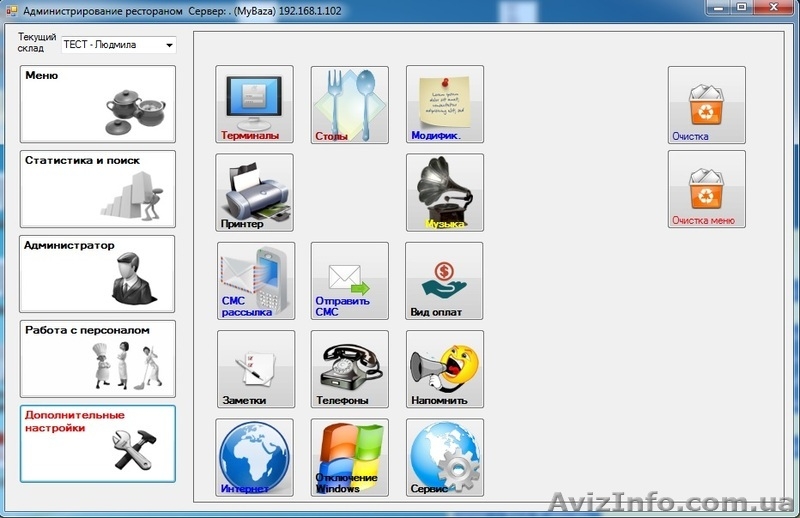Open the Интернет globe icon
This screenshot has height=518, width=800.
[254, 457]
